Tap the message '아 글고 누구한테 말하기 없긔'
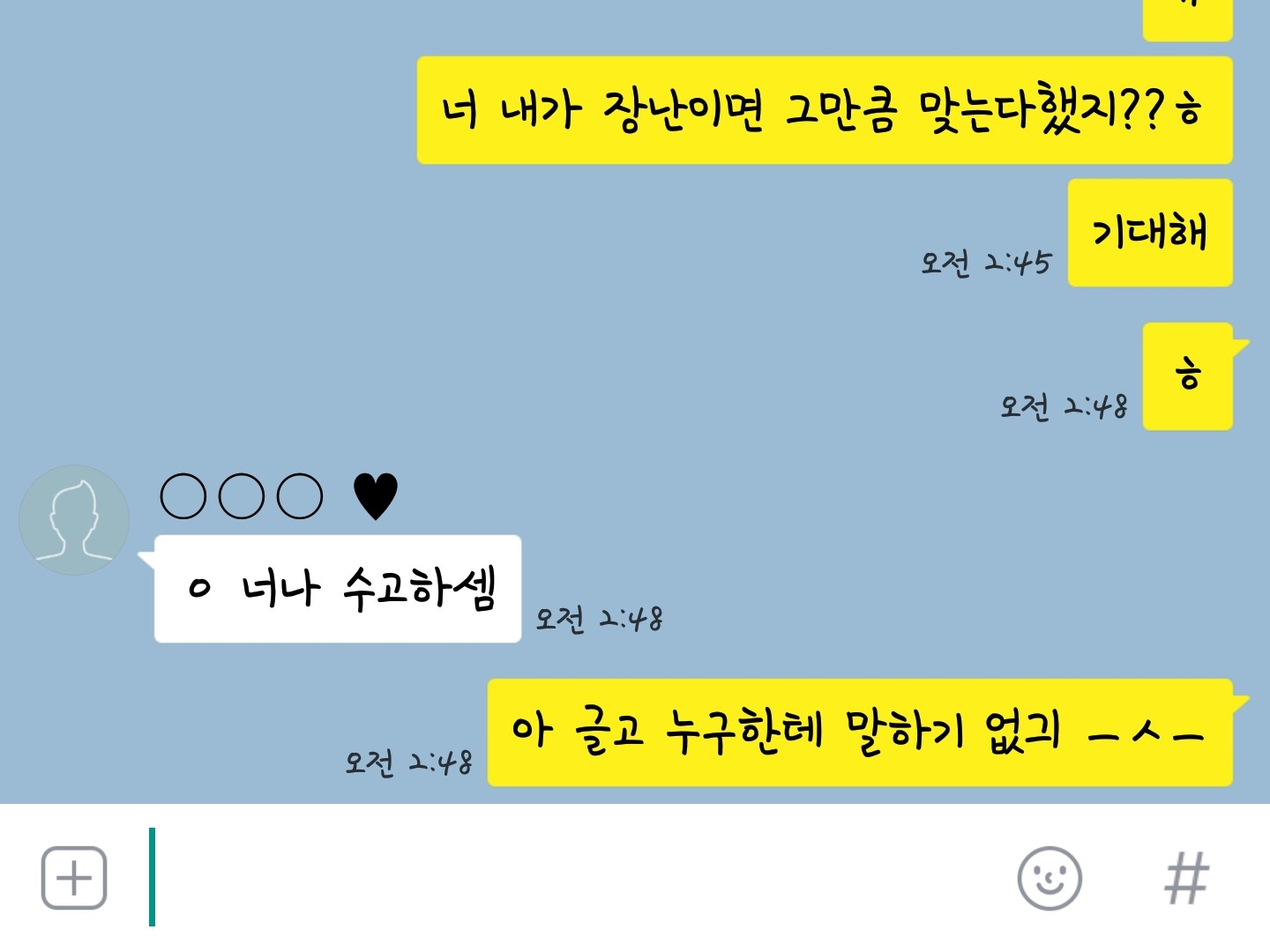 coord(860,733)
